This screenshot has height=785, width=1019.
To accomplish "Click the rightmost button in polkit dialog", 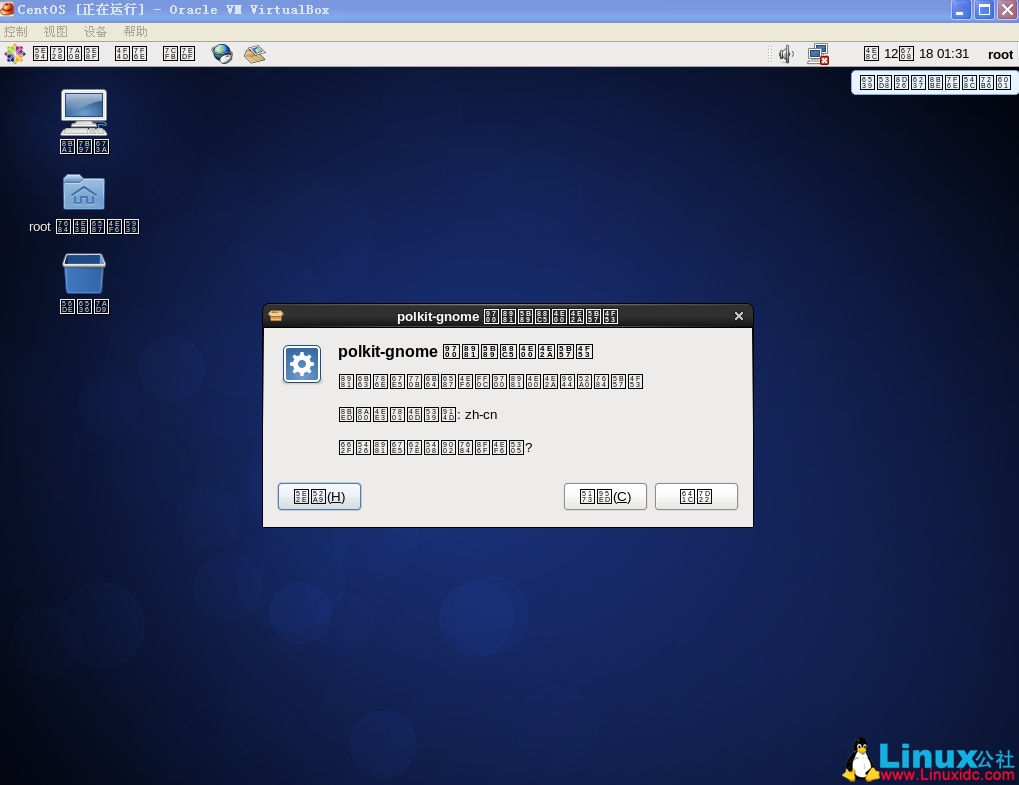I will pyautogui.click(x=696, y=497).
